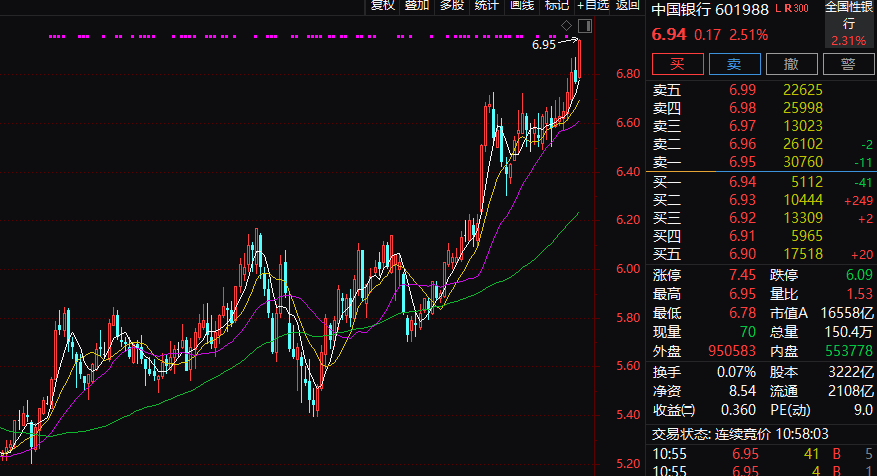The height and width of the screenshot is (476, 877).
Task: Select the 买一 6.94 bid row
Action: click(x=761, y=182)
